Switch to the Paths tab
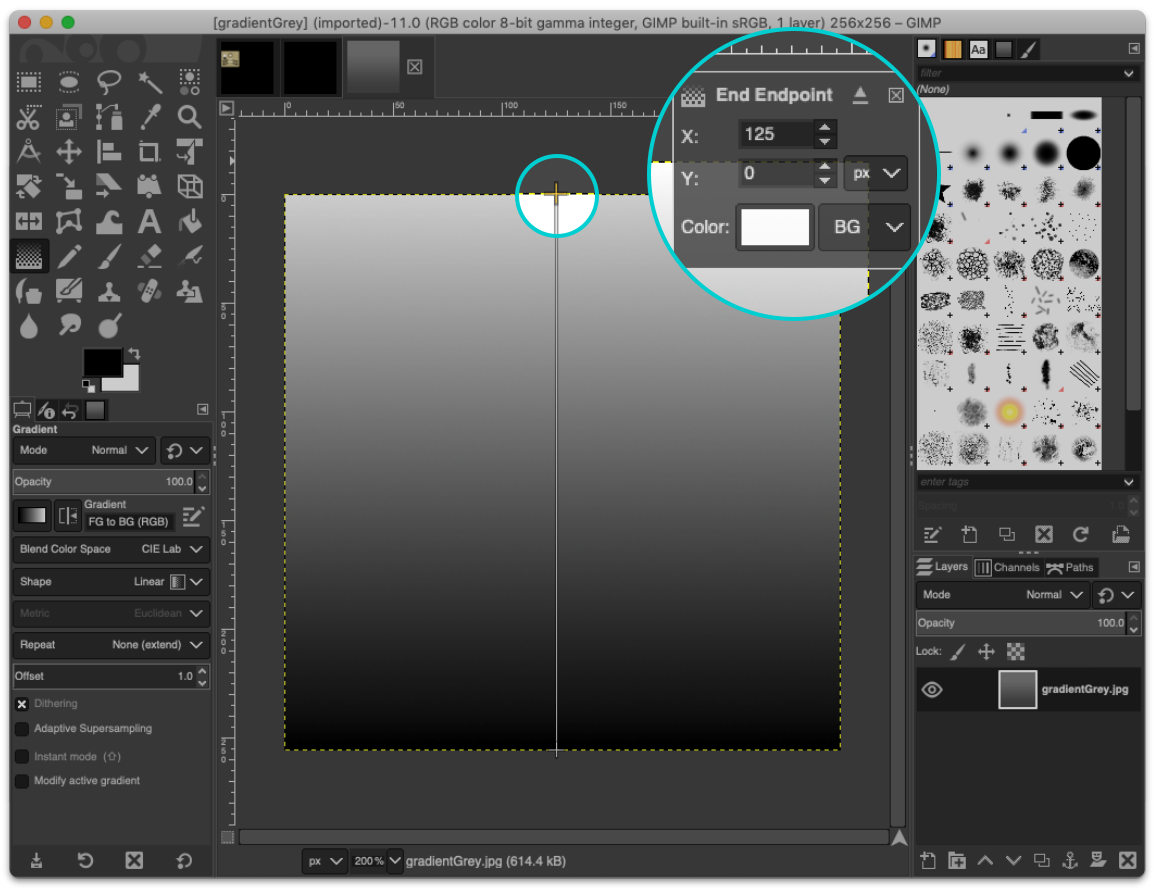Image resolution: width=1156 pixels, height=890 pixels. point(1070,567)
